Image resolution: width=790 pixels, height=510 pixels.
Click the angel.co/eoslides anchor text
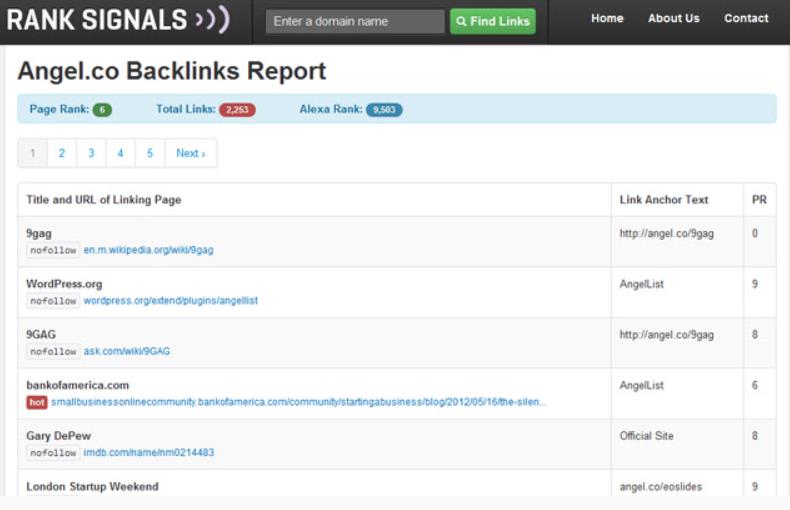(x=661, y=487)
